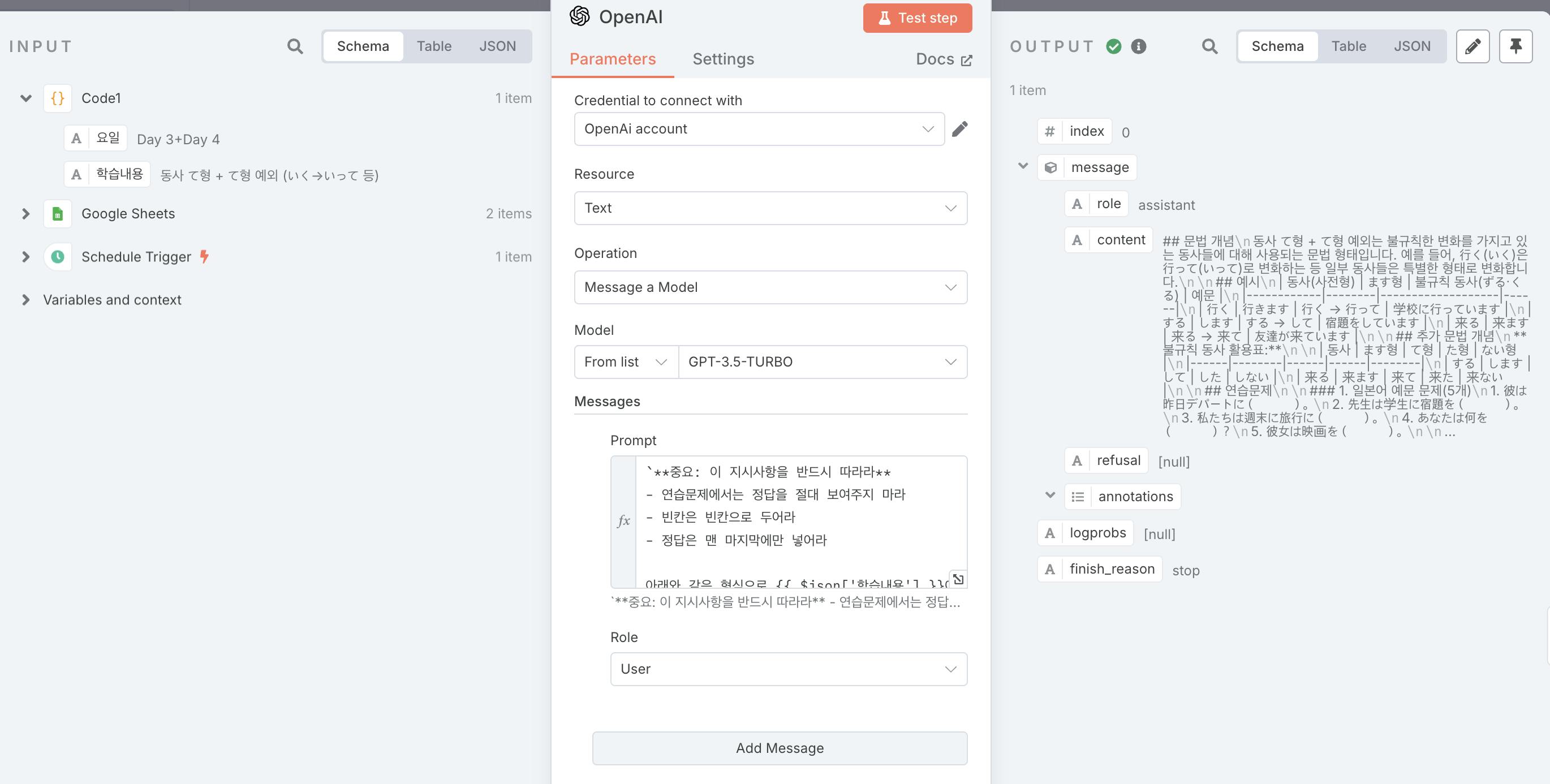Screen dimensions: 1550x784
Task: Open the Role dropdown showing User
Action: [789, 669]
